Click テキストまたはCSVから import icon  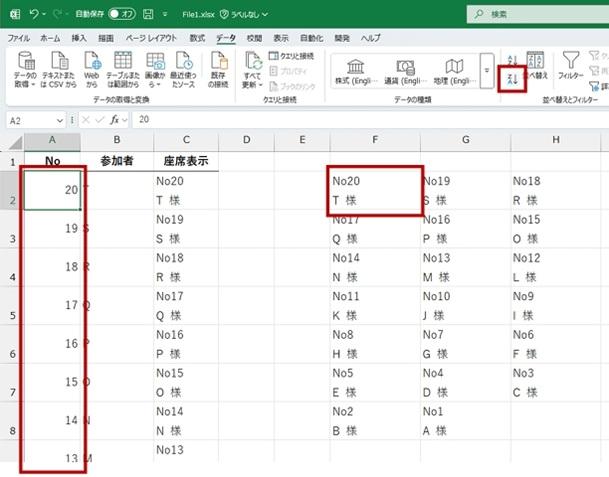[59, 70]
